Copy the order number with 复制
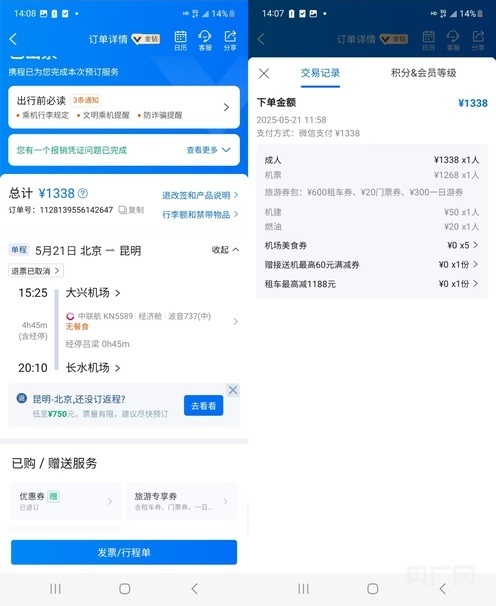This screenshot has width=496, height=606. [131, 210]
